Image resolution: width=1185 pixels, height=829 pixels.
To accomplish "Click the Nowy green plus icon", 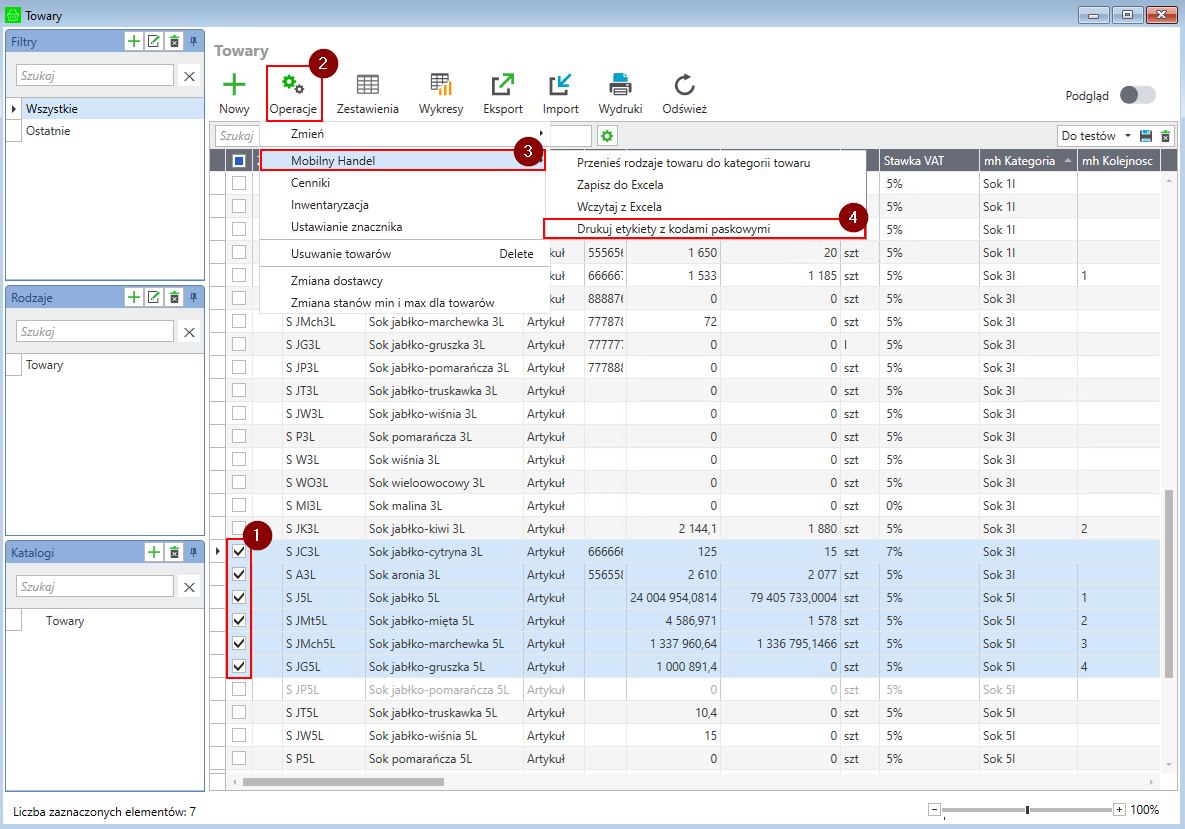I will (x=234, y=86).
